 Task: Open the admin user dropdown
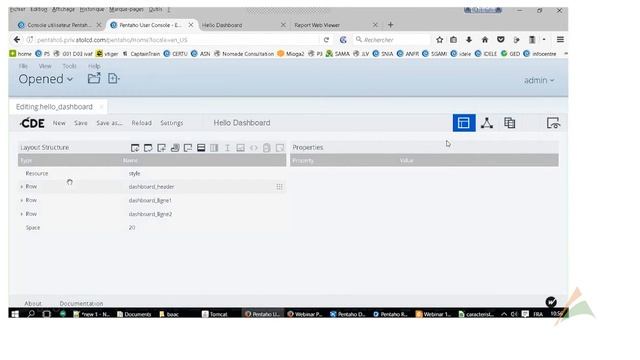tap(539, 80)
